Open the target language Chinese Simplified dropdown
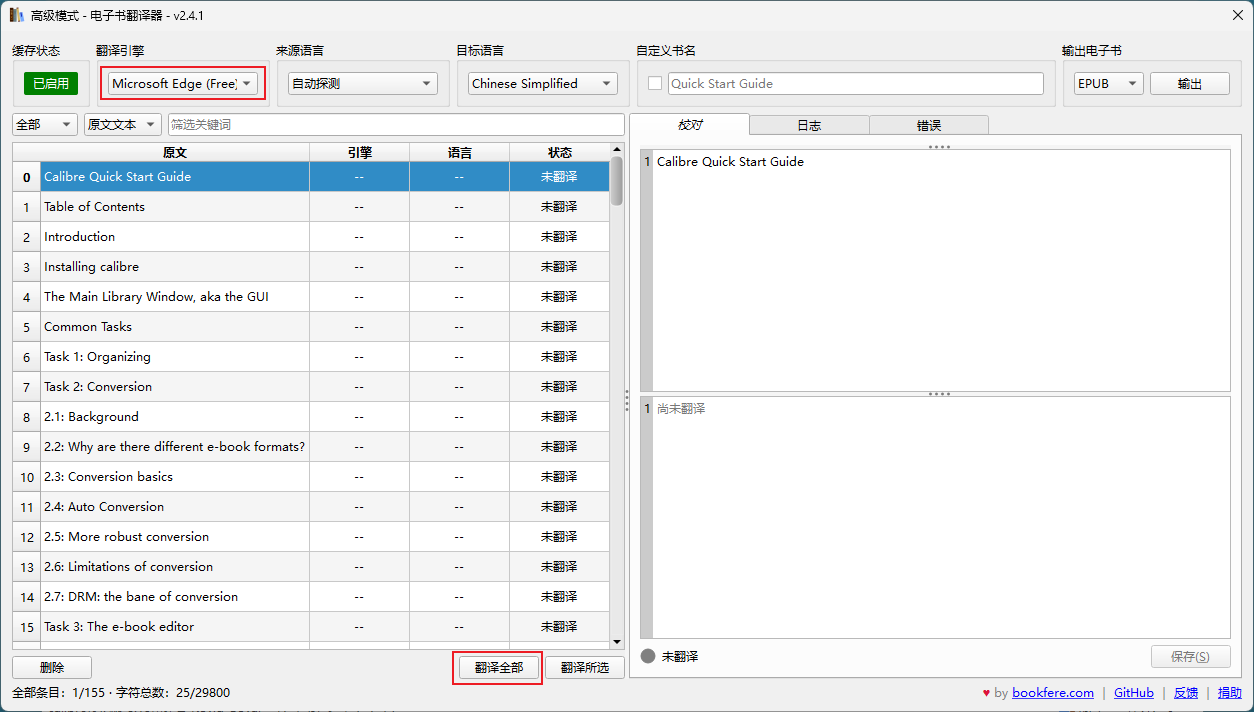 pos(543,84)
